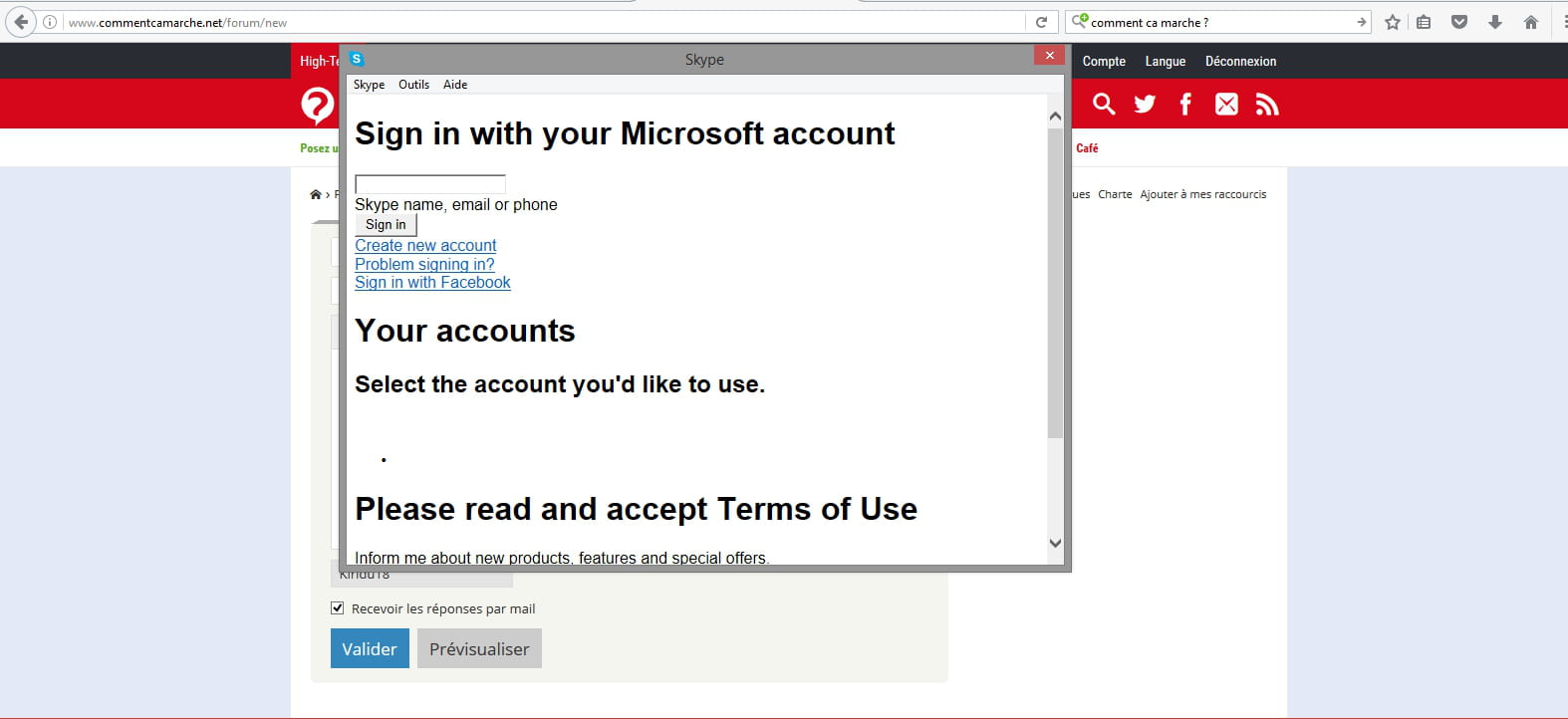This screenshot has width=1568, height=719.
Task: Submit the search with the go arrow
Action: tap(1361, 22)
